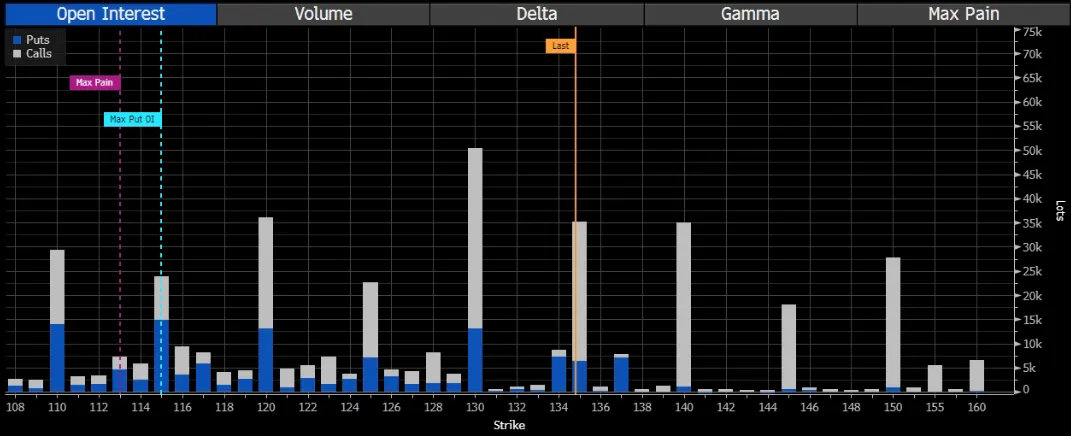The height and width of the screenshot is (436, 1071).
Task: Click the bar at strike 140
Action: [684, 308]
